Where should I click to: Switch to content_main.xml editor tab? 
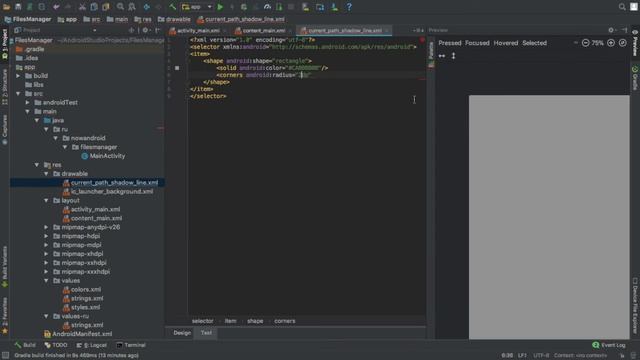(263, 31)
